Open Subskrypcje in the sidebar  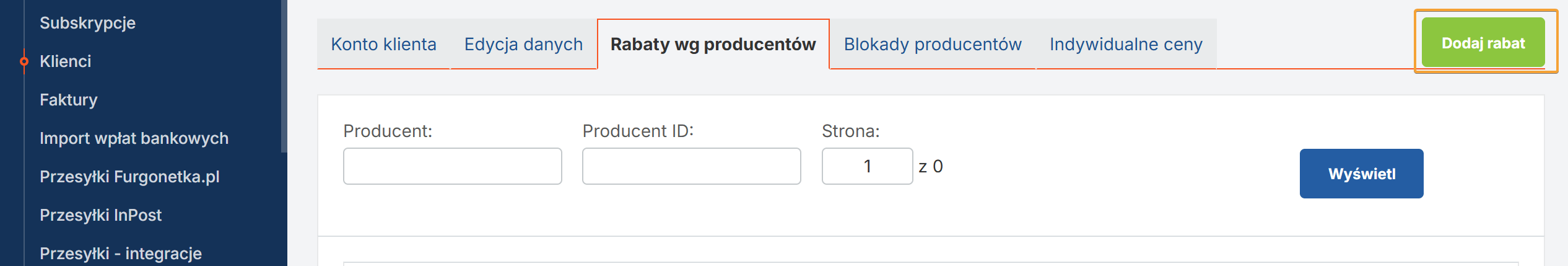tap(87, 23)
